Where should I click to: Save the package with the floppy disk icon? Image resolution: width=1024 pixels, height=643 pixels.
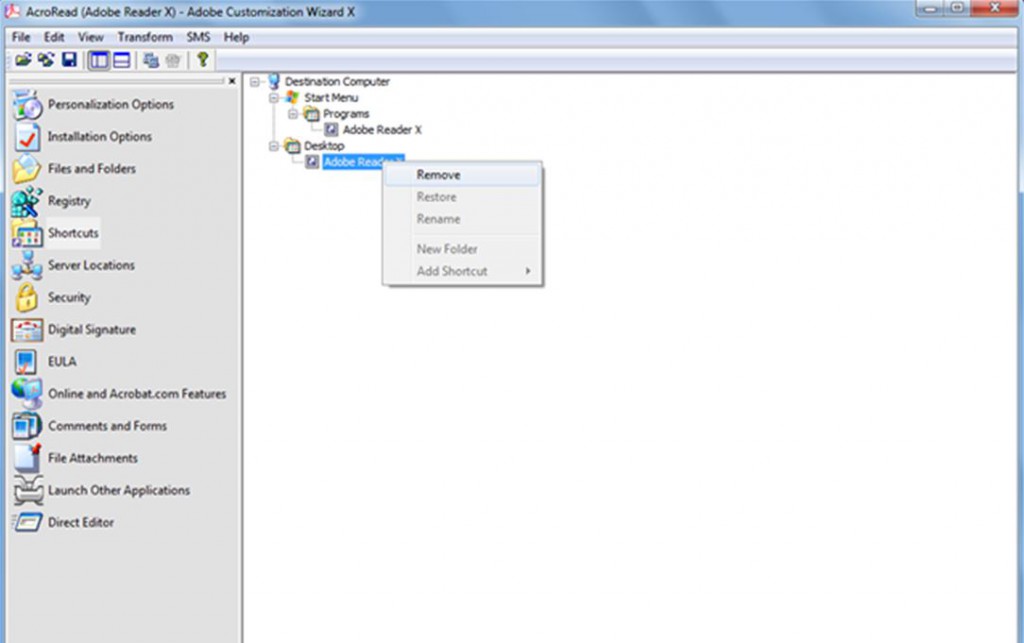pos(69,61)
